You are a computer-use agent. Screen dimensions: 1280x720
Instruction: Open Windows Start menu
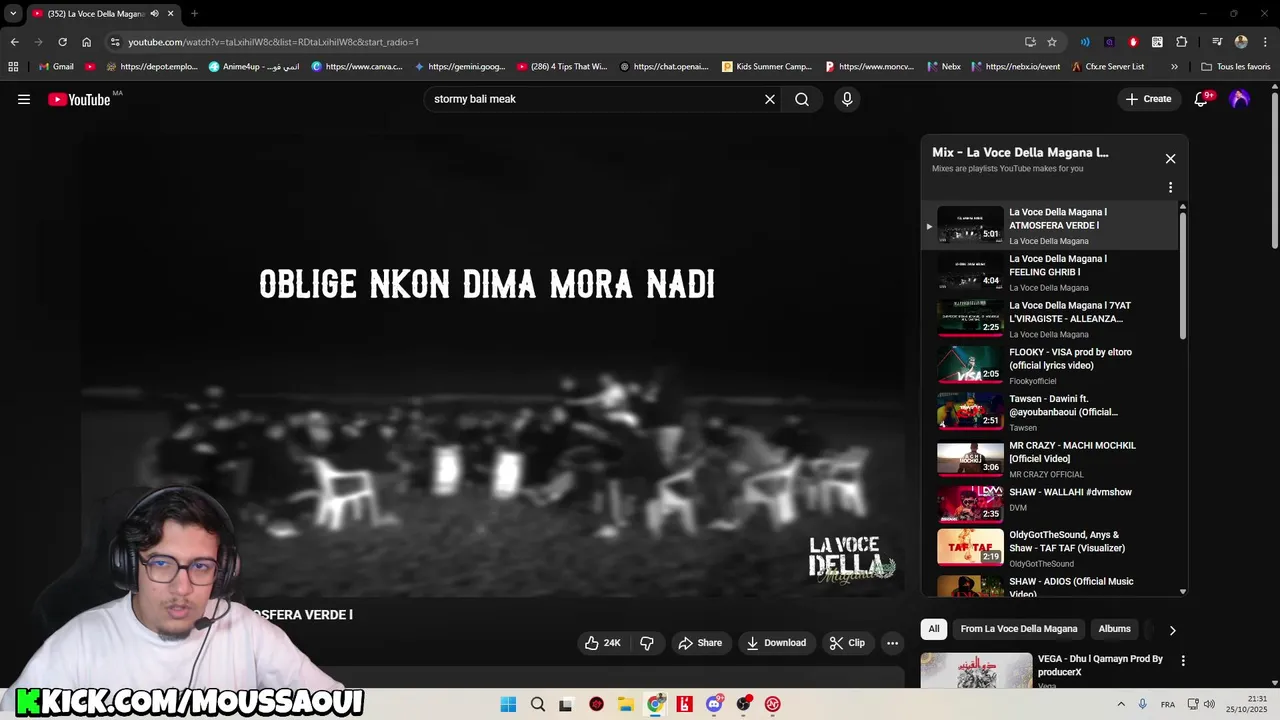pos(508,704)
